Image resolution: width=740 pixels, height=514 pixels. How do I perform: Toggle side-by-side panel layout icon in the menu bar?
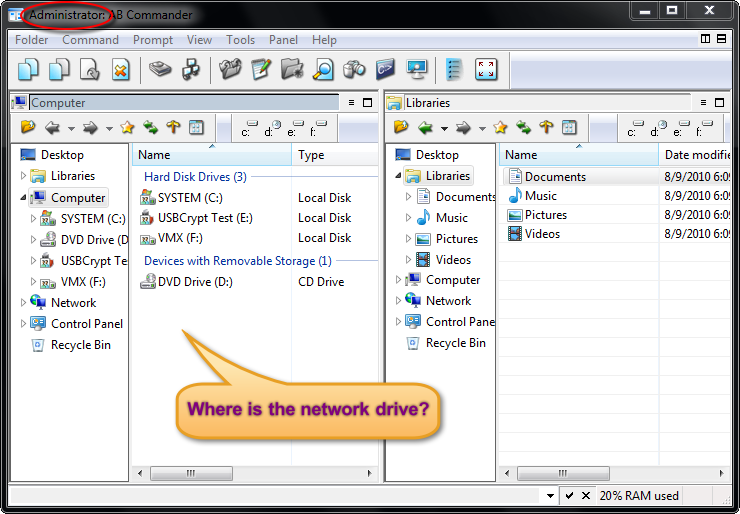[706, 39]
